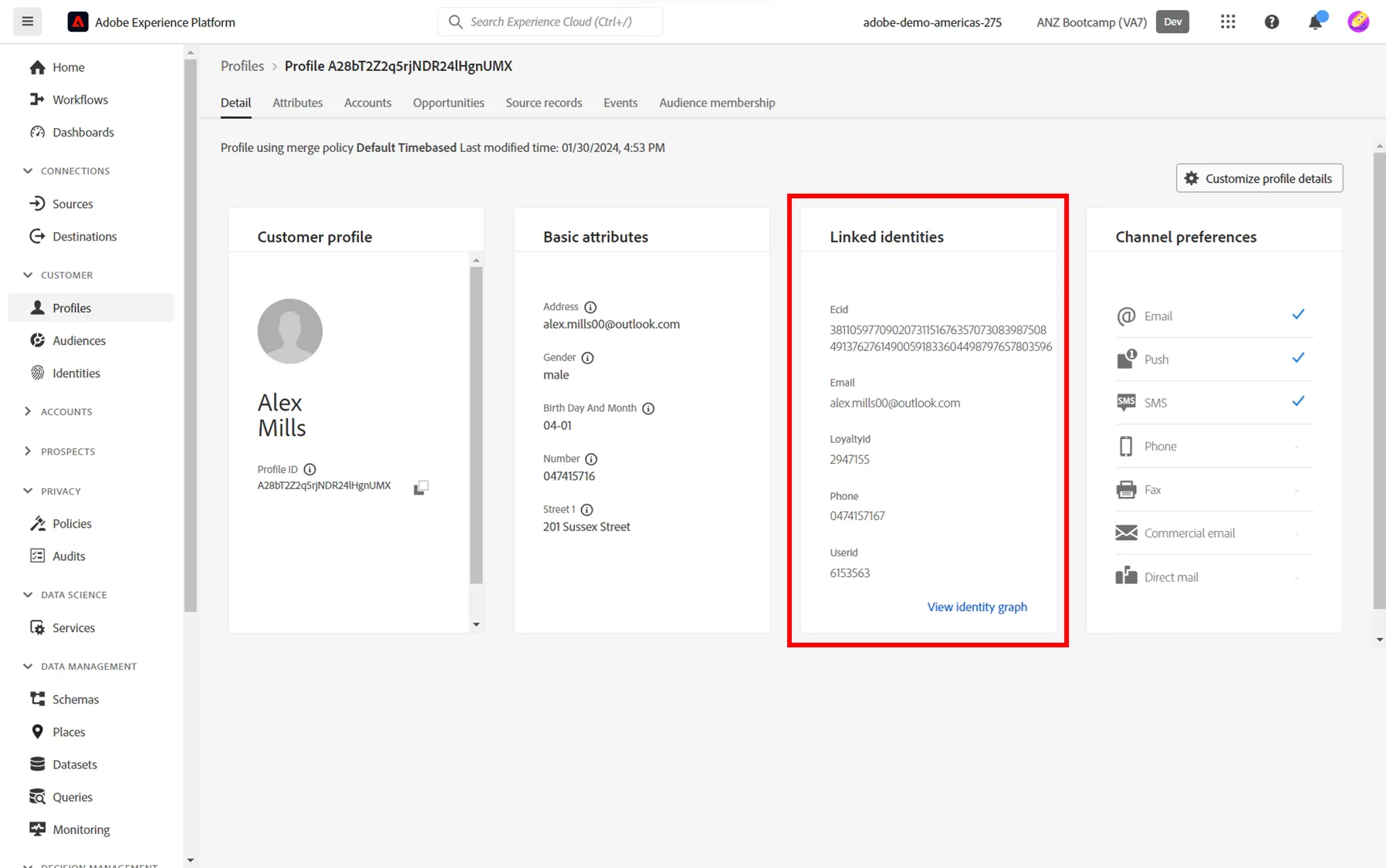Switch to the Accounts tab
Image resolution: width=1386 pixels, height=868 pixels.
coord(367,103)
